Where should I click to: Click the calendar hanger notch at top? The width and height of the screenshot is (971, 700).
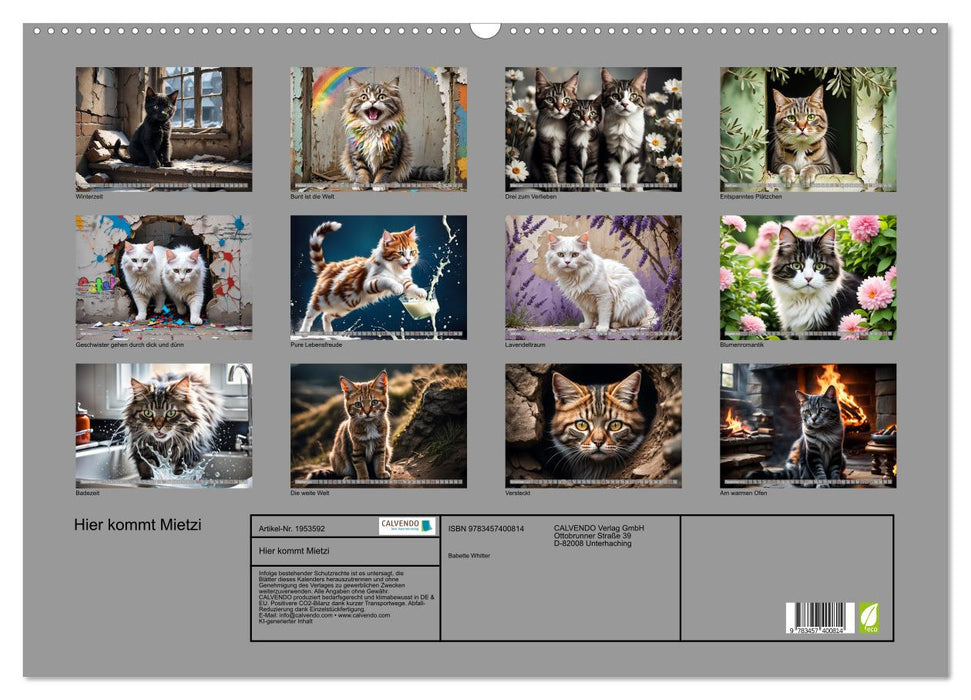(485, 30)
